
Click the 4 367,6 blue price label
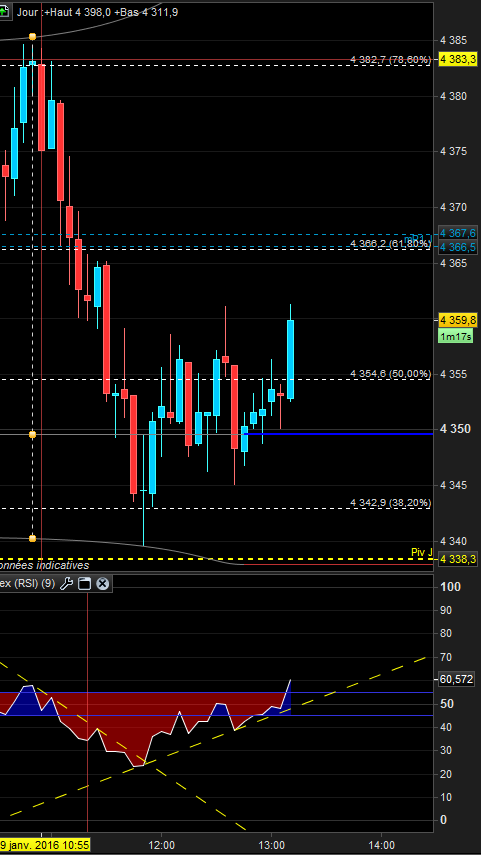(458, 233)
